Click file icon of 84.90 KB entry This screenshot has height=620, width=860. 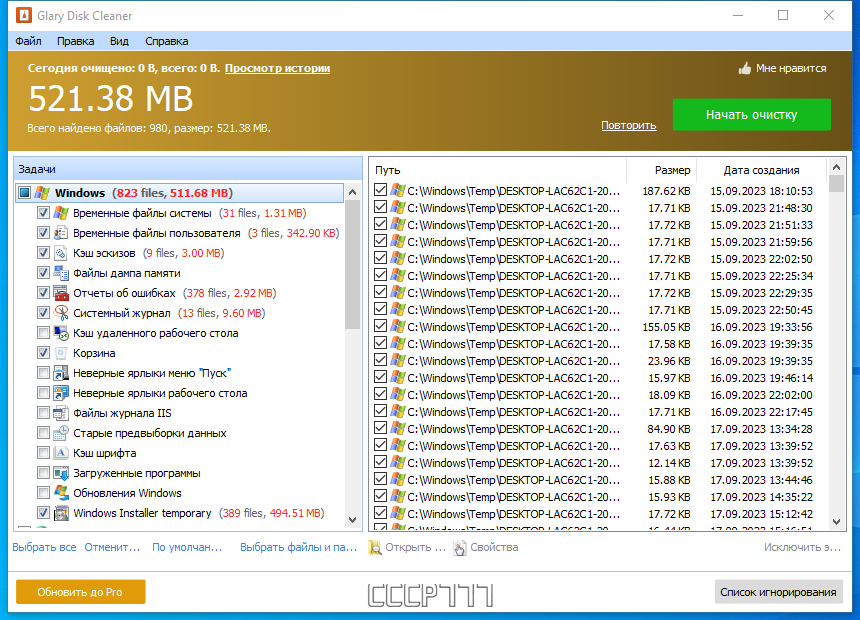pyautogui.click(x=398, y=429)
